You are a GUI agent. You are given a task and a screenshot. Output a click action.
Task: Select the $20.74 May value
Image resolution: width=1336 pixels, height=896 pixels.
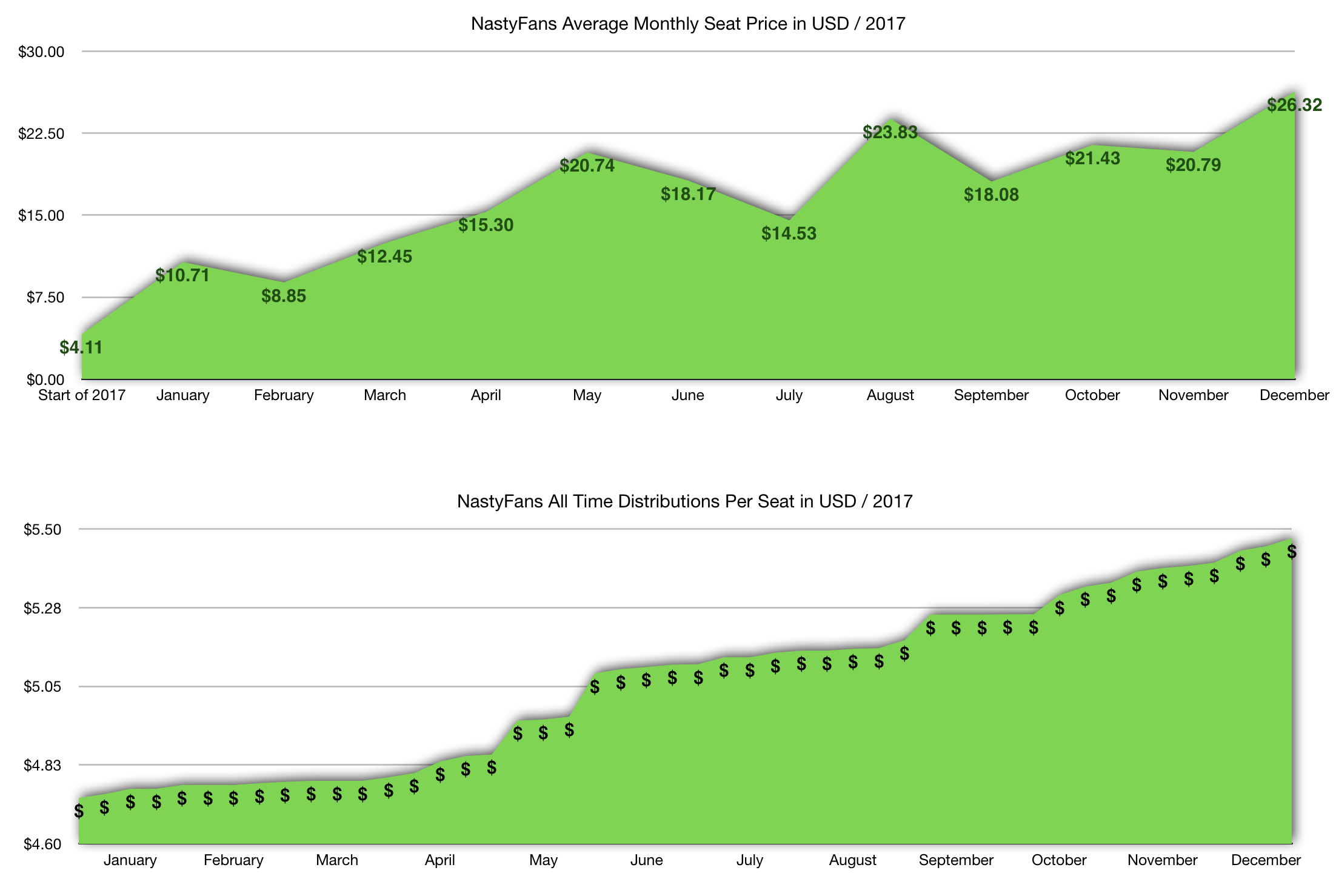tap(587, 165)
